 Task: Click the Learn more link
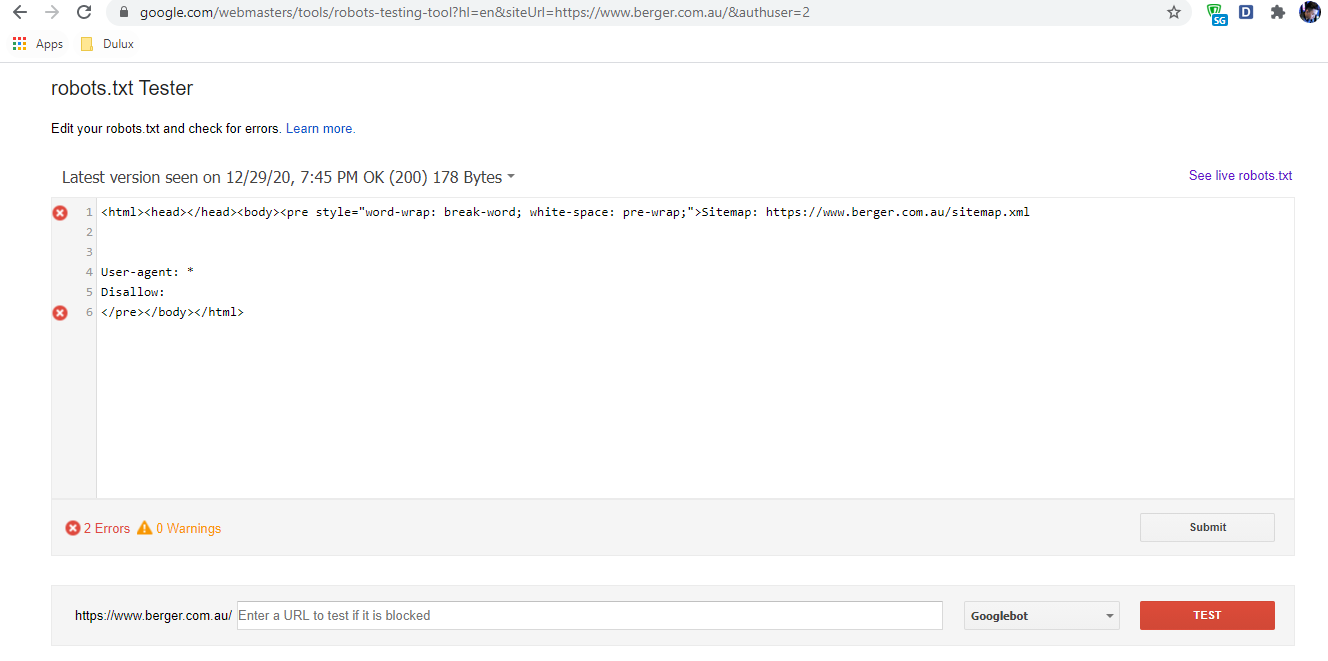(x=320, y=129)
